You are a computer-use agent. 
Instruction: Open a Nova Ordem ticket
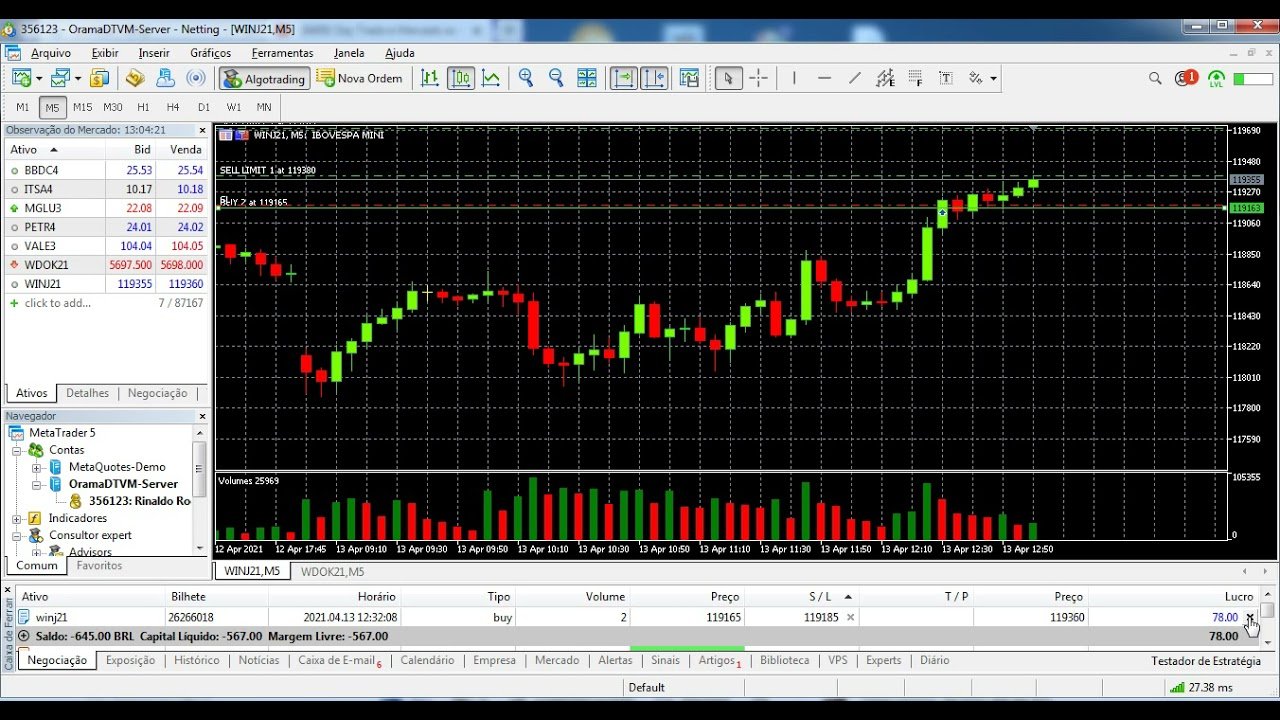[x=359, y=78]
